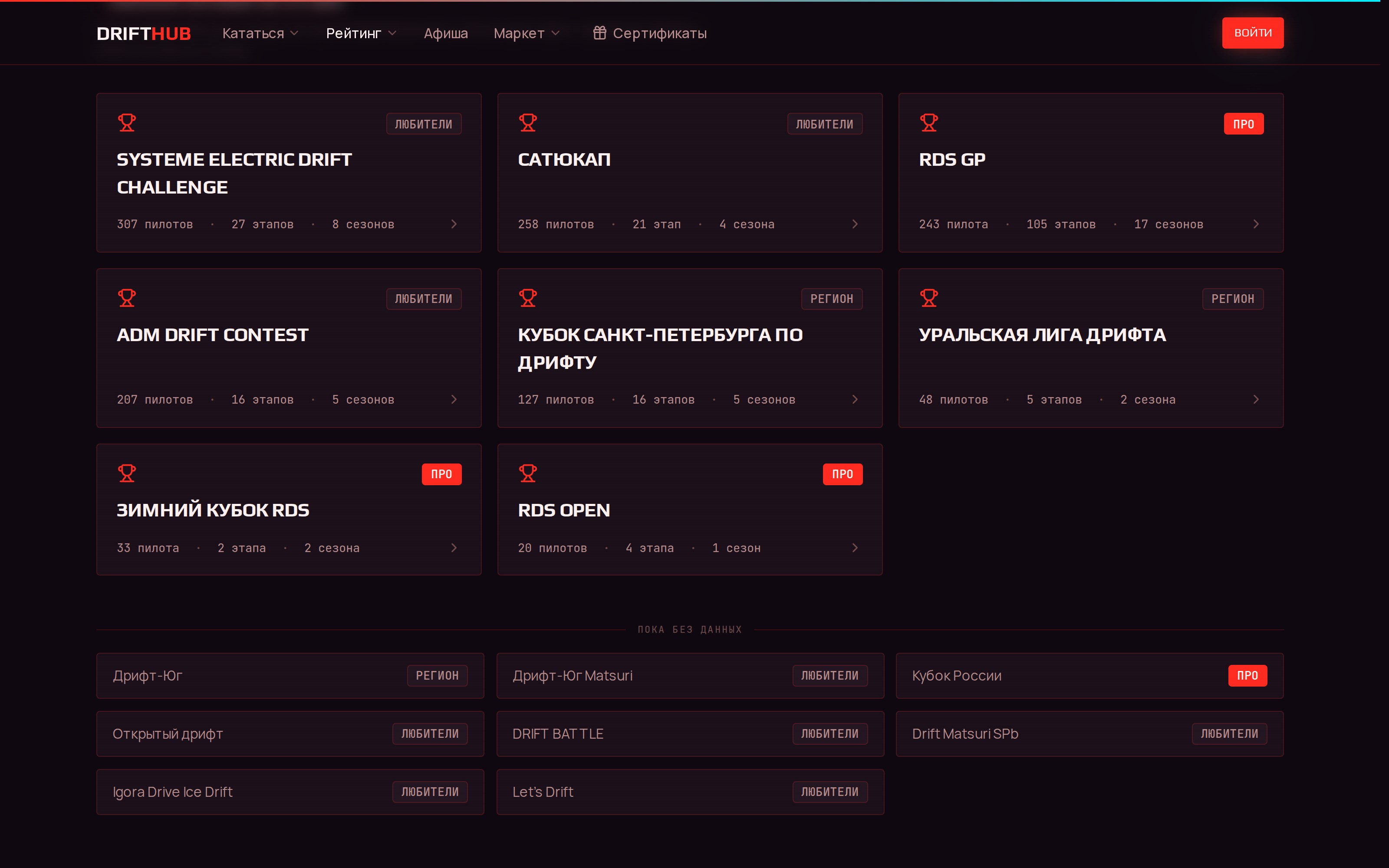Screen dimensions: 1389x868
Task: Open Зимний кубок RDS via its chevron
Action: tap(454, 548)
